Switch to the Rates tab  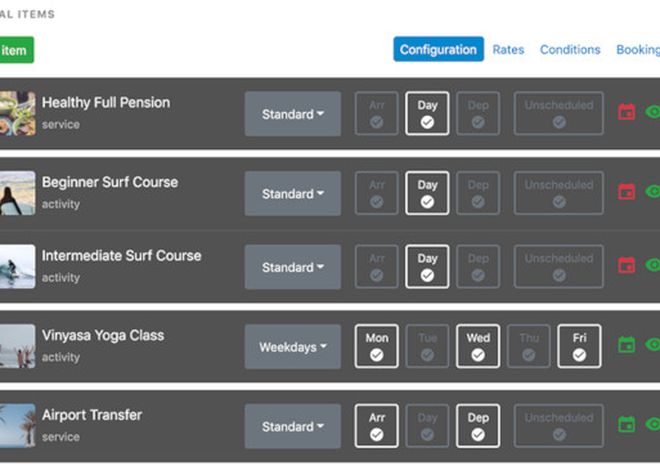click(508, 49)
